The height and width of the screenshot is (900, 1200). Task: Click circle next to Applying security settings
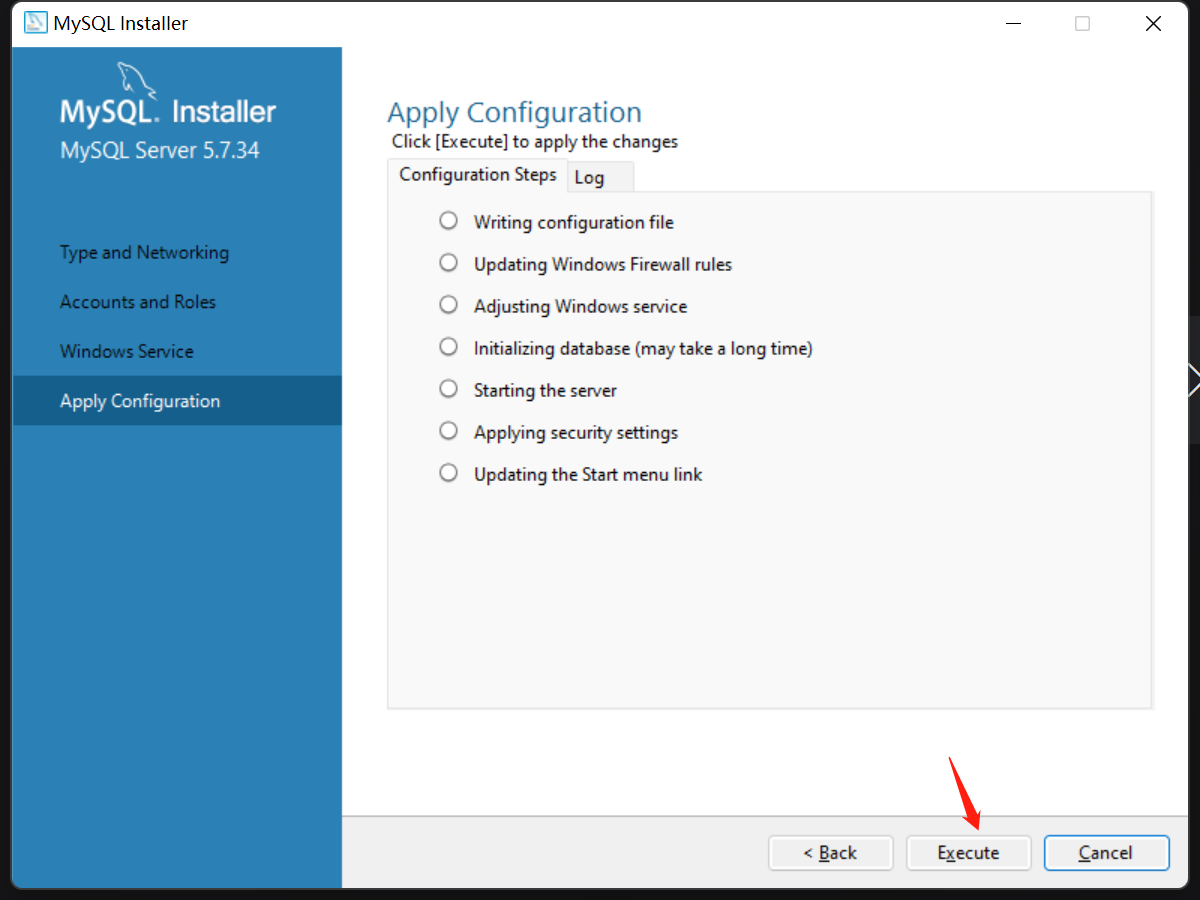click(x=449, y=430)
